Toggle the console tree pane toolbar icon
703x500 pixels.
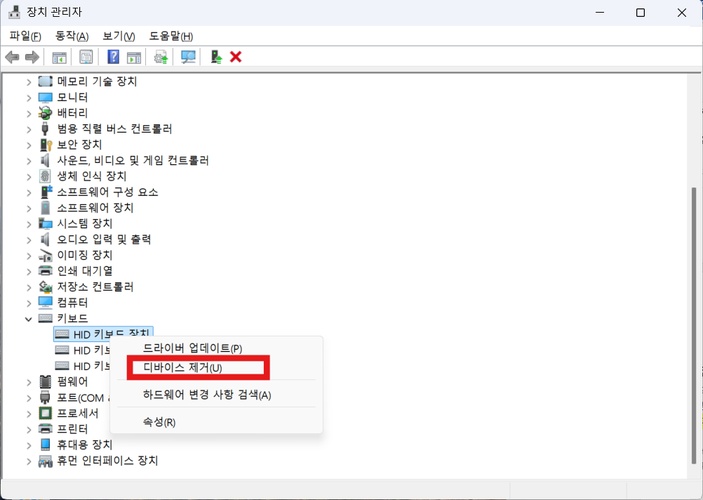tap(59, 57)
